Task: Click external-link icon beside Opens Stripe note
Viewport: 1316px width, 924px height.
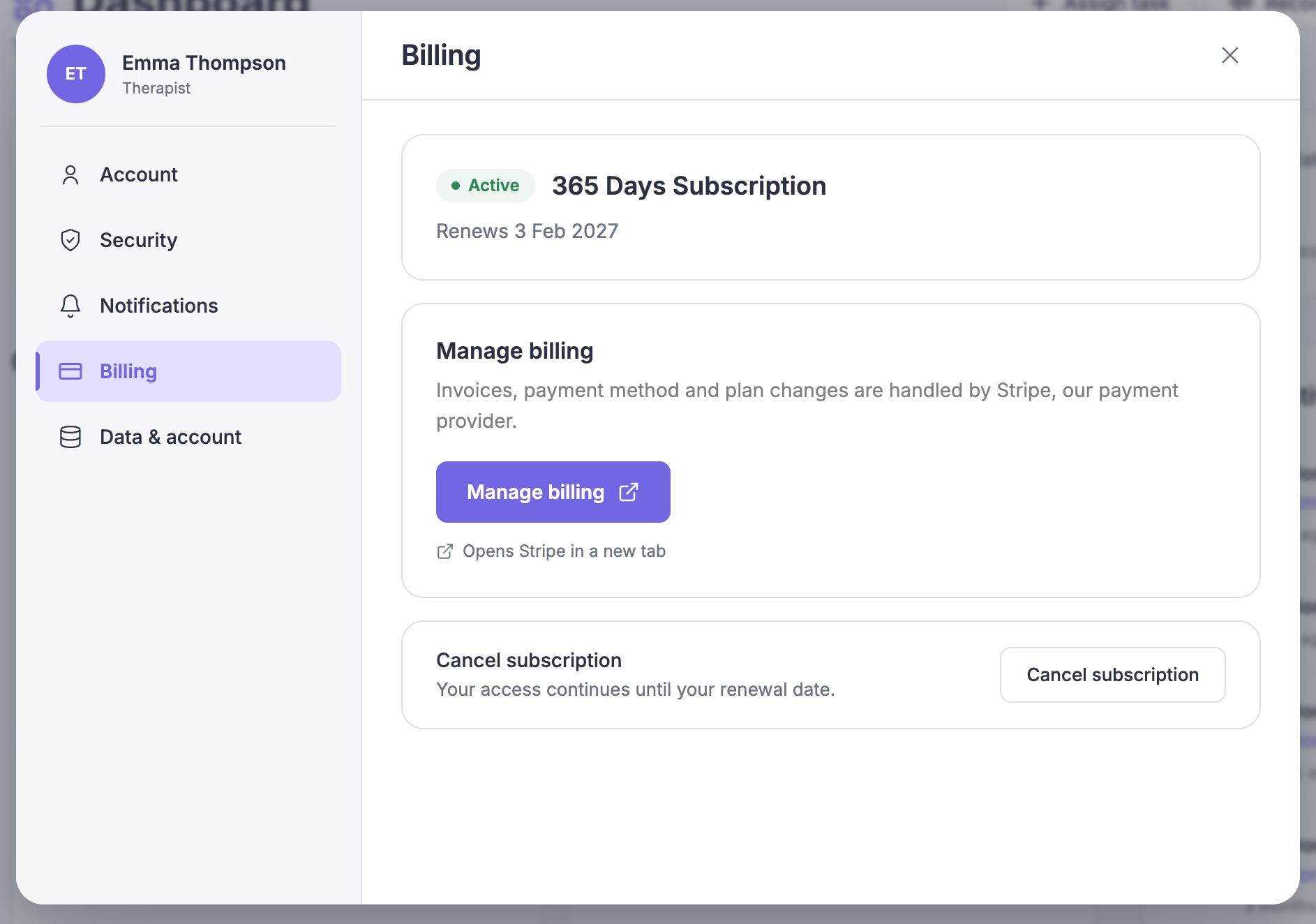Action: [x=444, y=551]
